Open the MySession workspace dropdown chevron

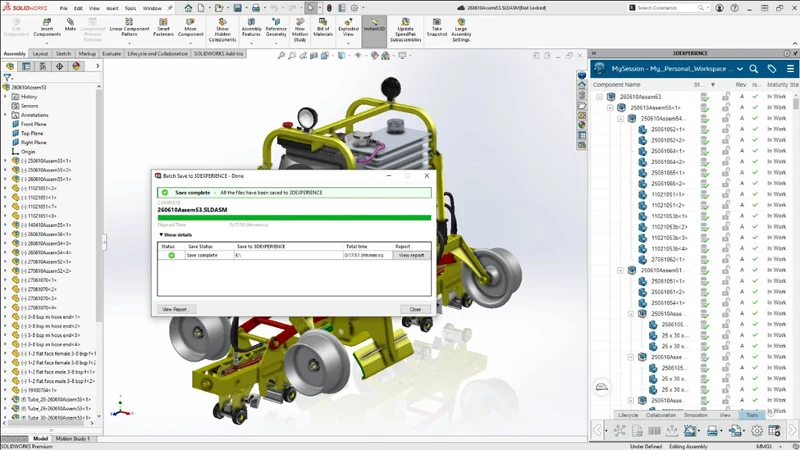[739, 69]
